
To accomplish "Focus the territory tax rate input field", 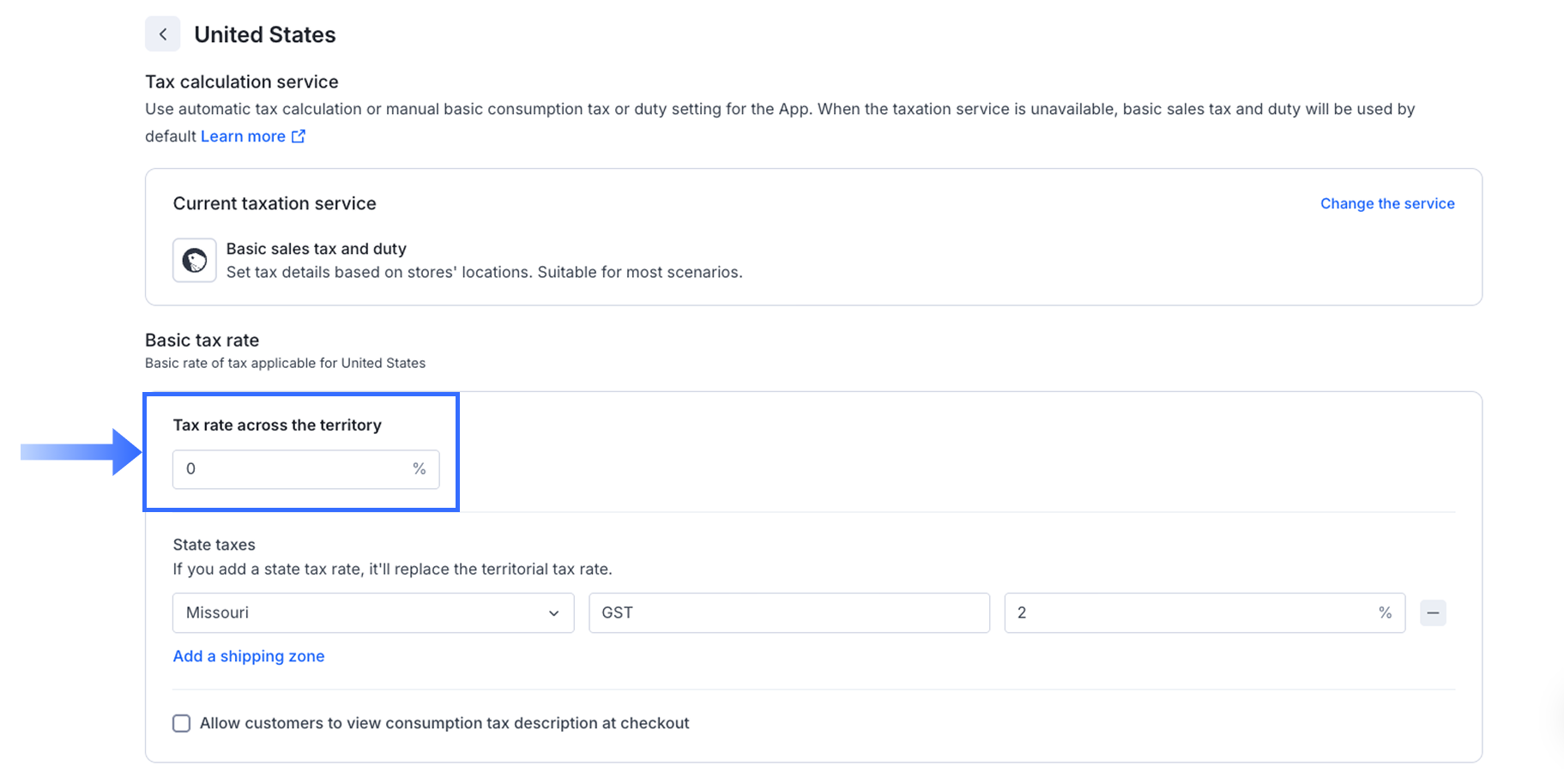I will 292,469.
